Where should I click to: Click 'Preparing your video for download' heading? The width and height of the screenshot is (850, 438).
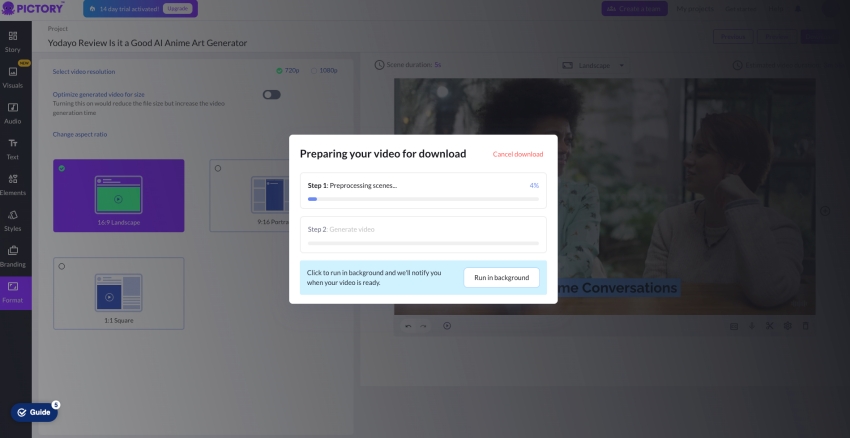click(x=383, y=153)
